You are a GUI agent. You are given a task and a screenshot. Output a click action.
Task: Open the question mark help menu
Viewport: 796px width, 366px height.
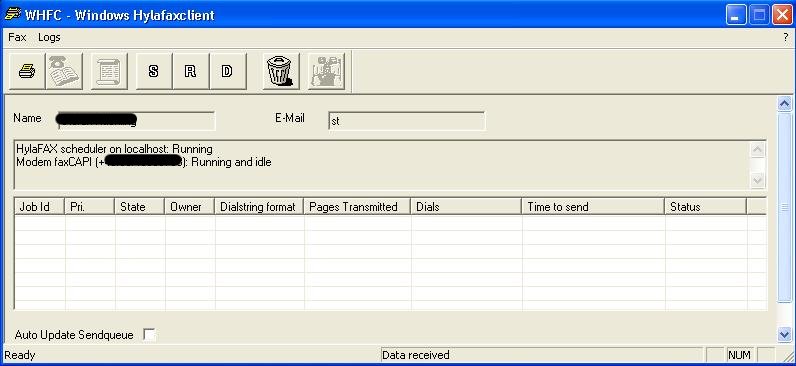coord(786,38)
